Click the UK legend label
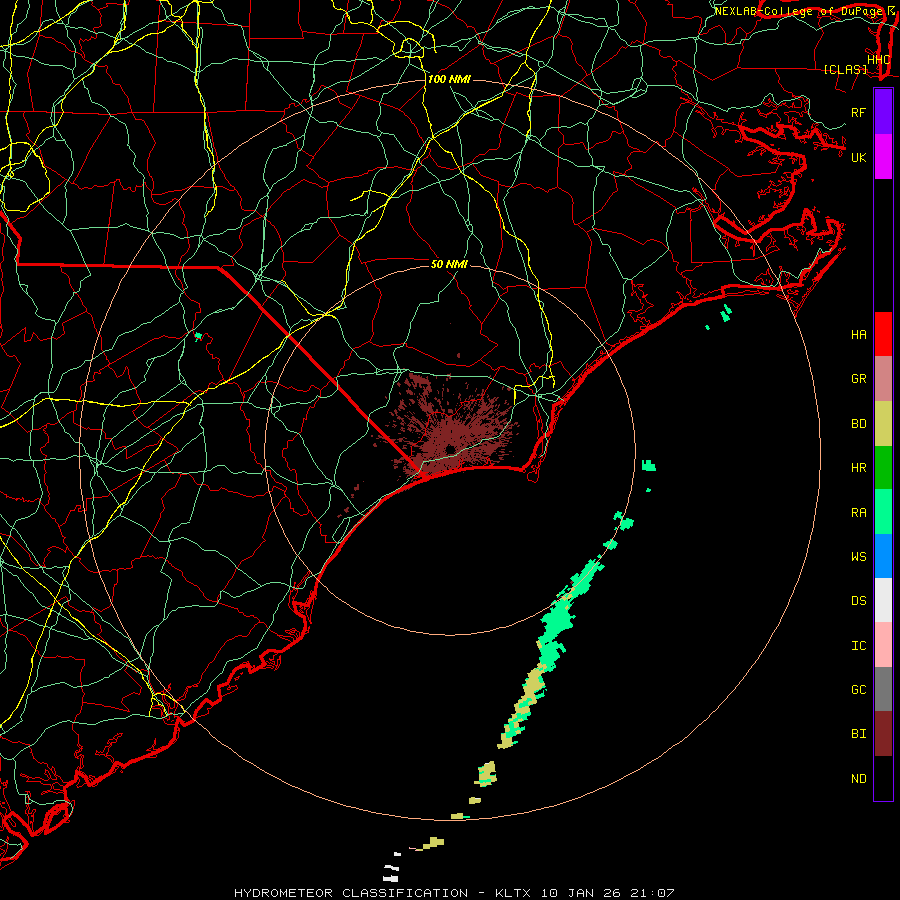The height and width of the screenshot is (900, 900). click(x=858, y=158)
